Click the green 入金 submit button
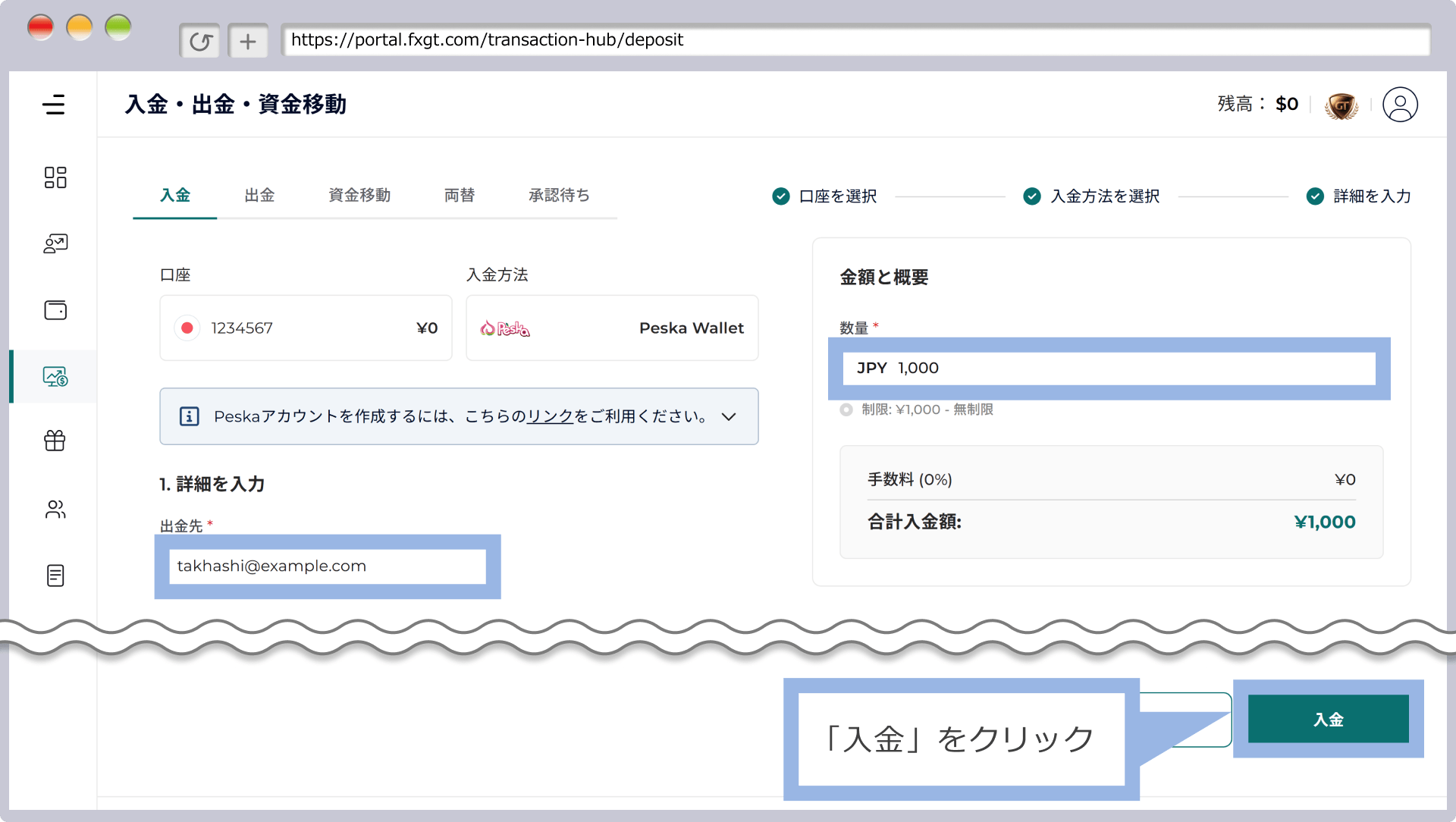This screenshot has height=822, width=1456. 1329,719
